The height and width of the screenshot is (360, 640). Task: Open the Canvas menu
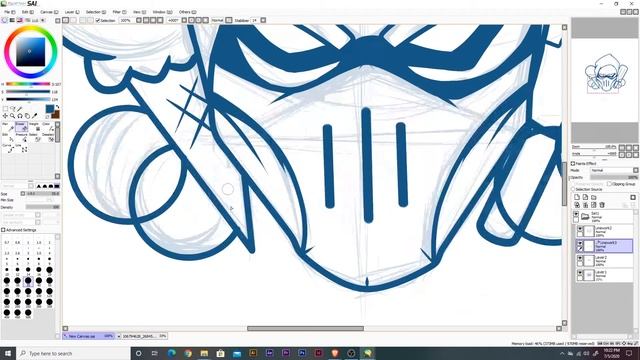coord(49,12)
